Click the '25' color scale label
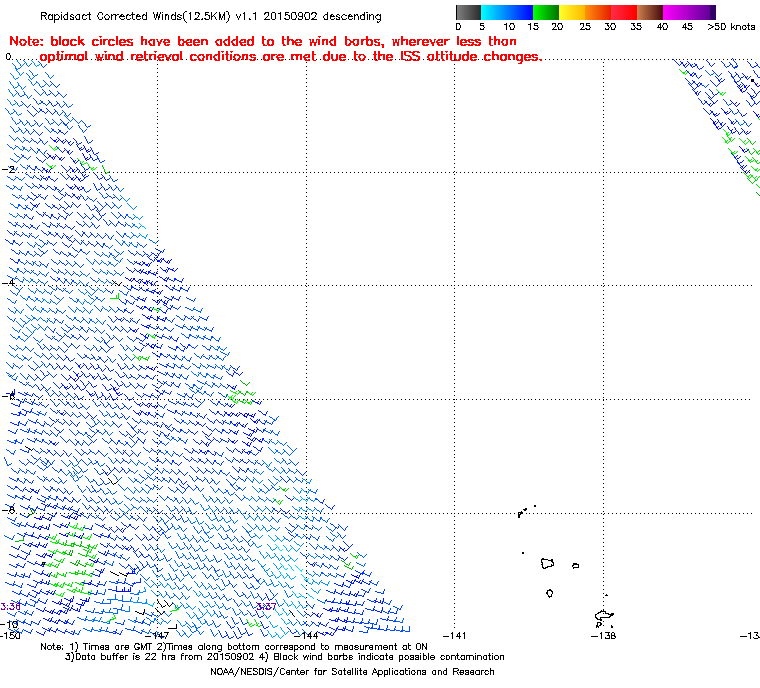 585,27
